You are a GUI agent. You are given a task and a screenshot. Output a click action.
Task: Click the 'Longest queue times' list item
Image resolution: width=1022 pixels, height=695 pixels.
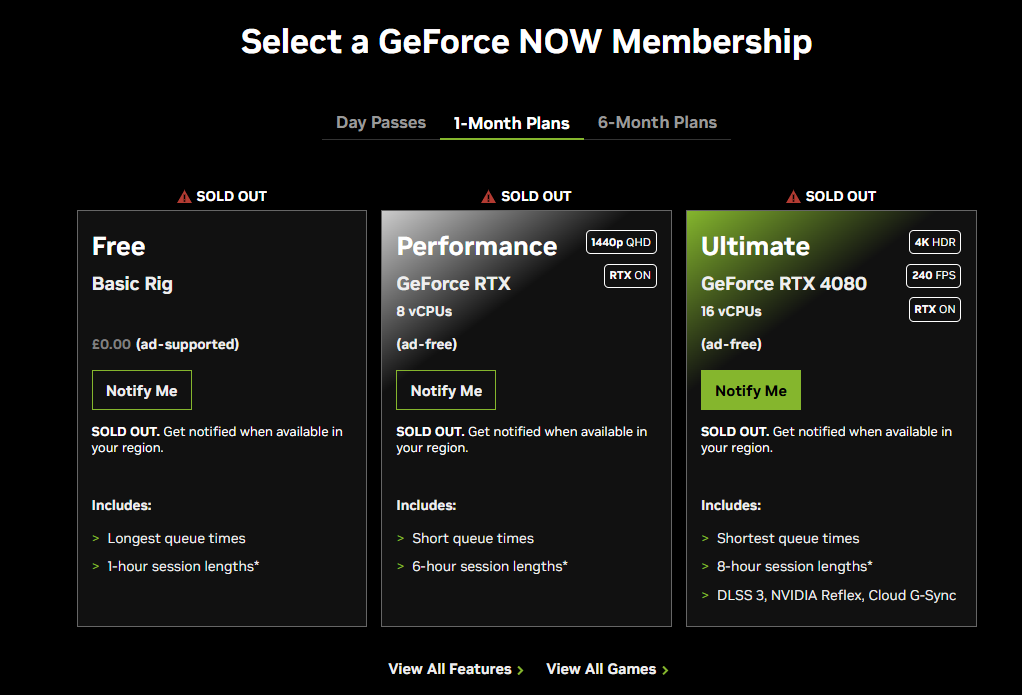[176, 538]
